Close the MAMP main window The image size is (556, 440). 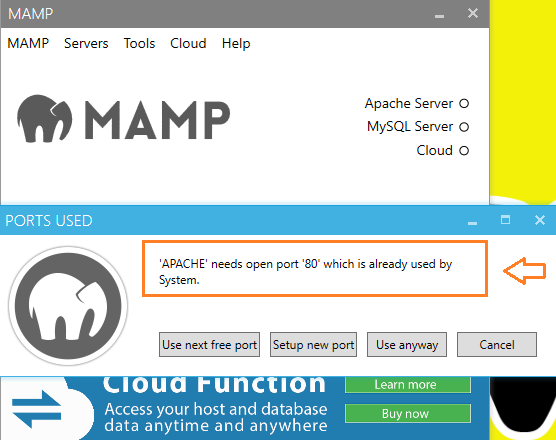(473, 13)
